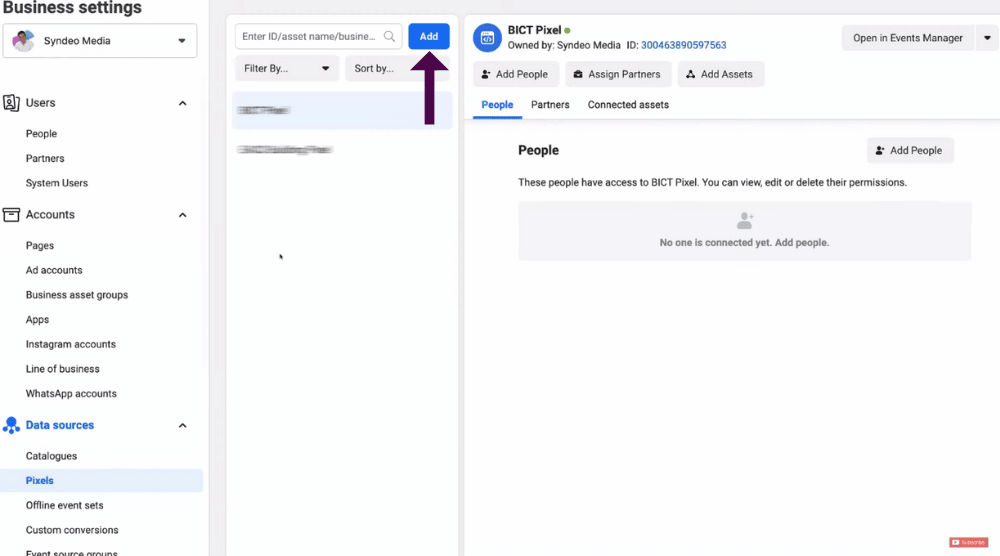
Task: Switch to the Partners tab
Action: click(550, 105)
